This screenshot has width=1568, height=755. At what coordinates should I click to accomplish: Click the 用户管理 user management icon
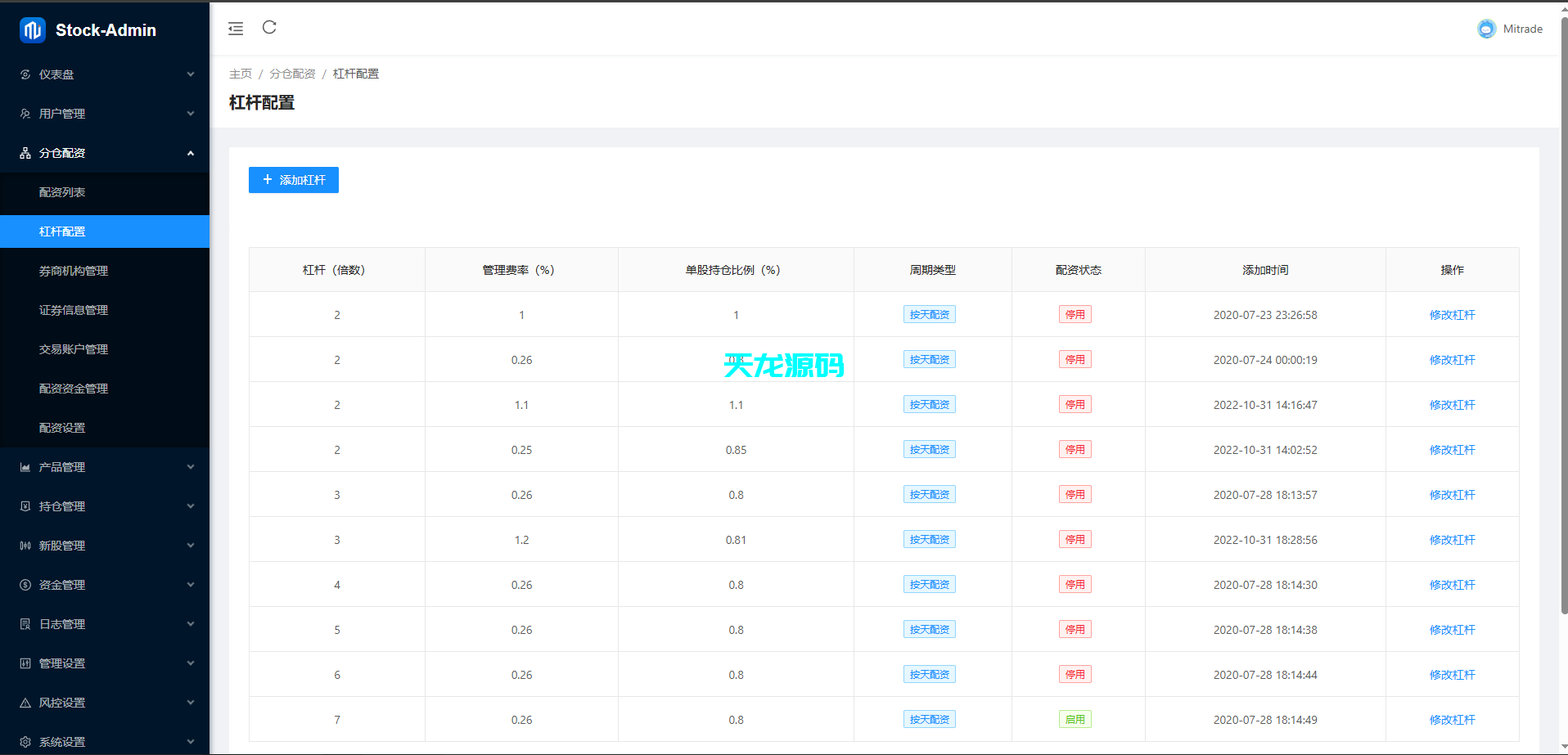point(25,114)
